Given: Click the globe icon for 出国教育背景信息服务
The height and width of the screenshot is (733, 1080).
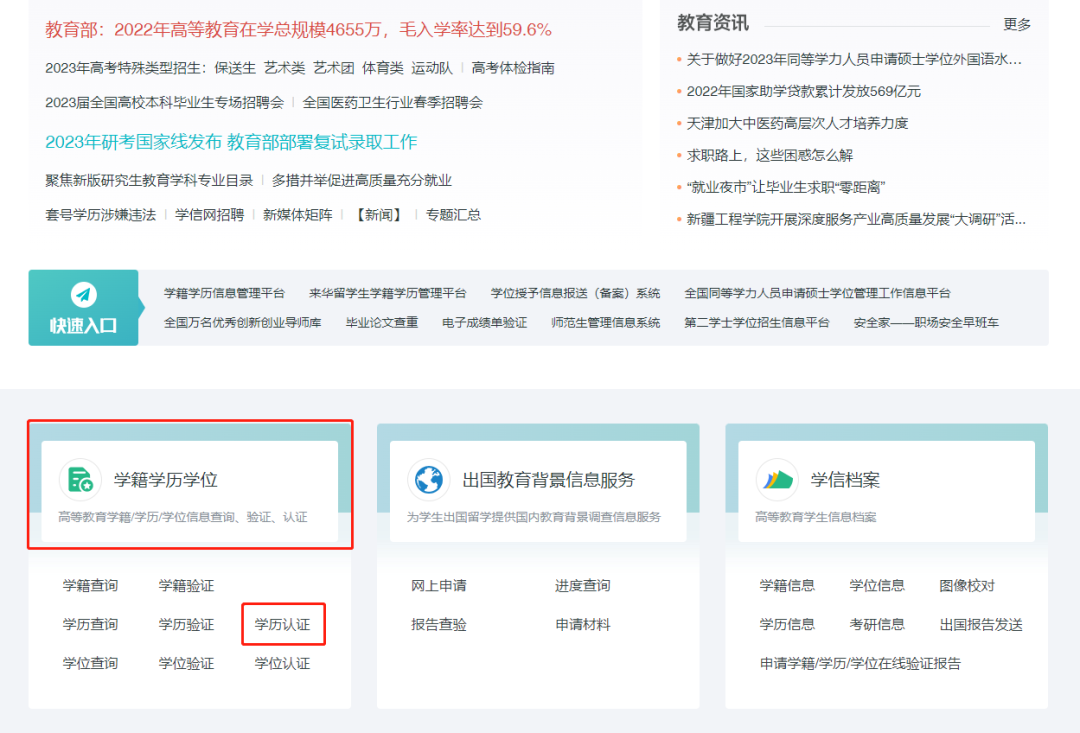Looking at the screenshot, I should click(x=428, y=479).
